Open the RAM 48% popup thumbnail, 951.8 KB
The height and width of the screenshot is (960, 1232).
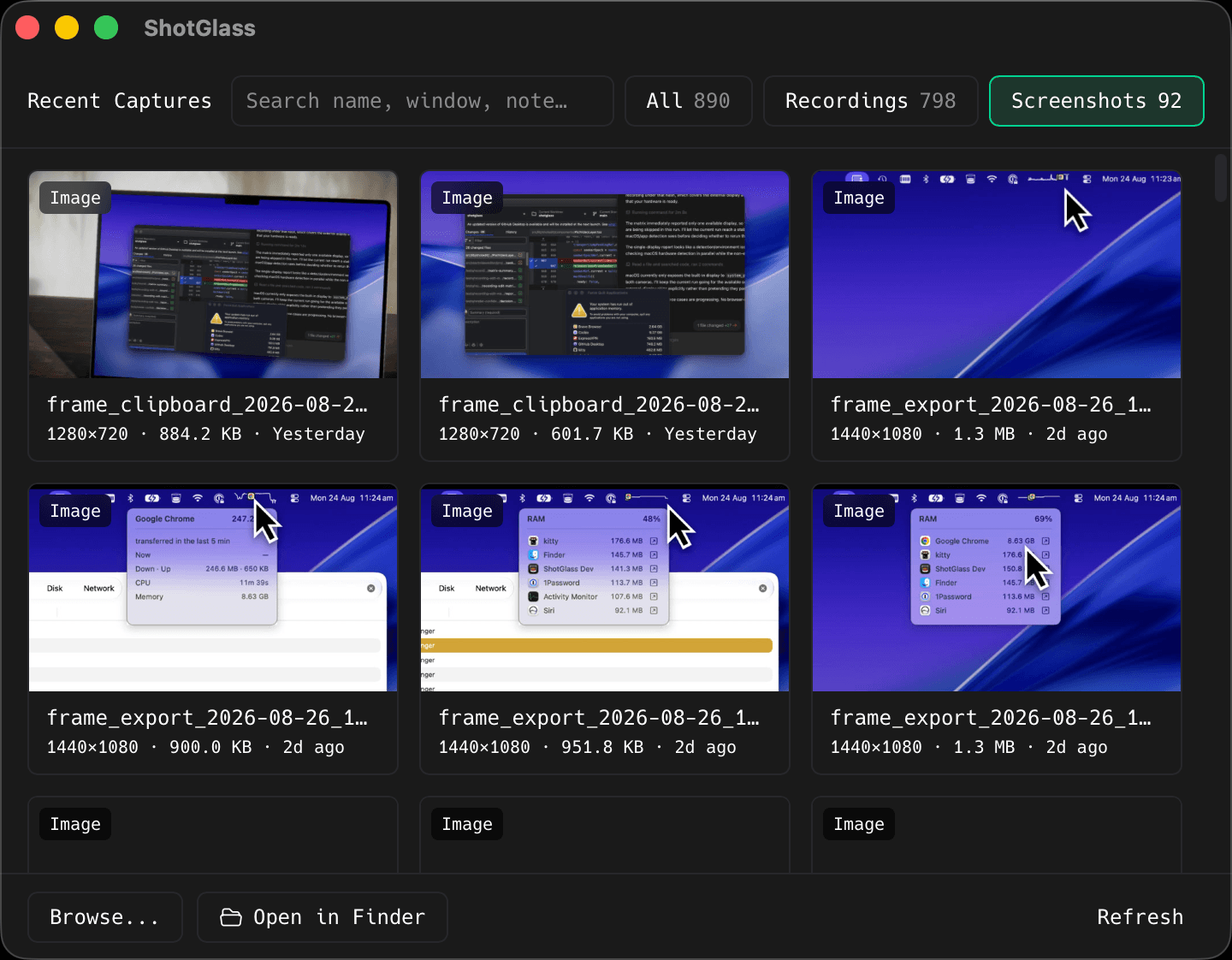[x=605, y=588]
